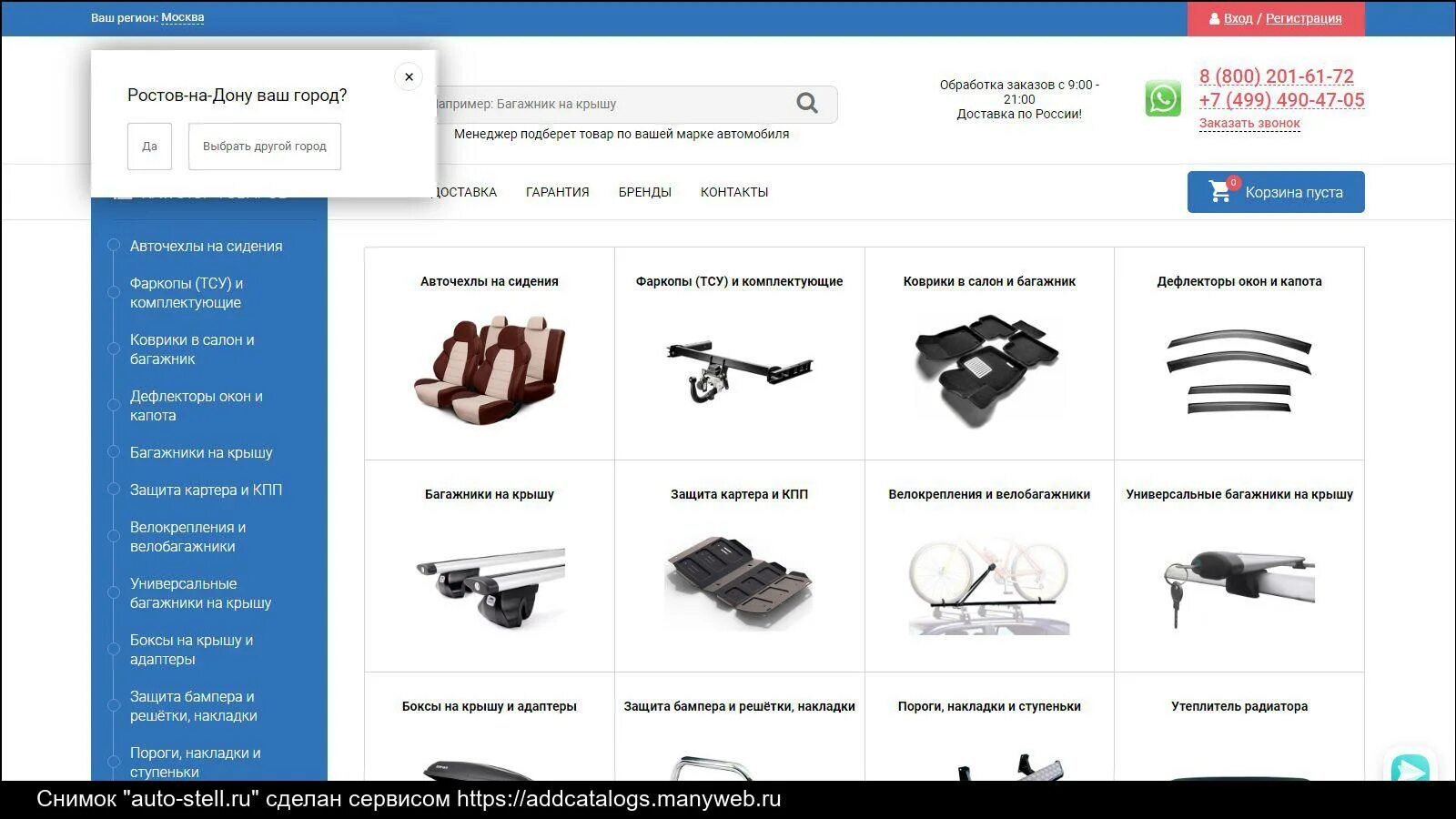Viewport: 1456px width, 819px height.
Task: Open grid title Фаркопы (ТСУ) и комплектующие
Action: tap(739, 281)
